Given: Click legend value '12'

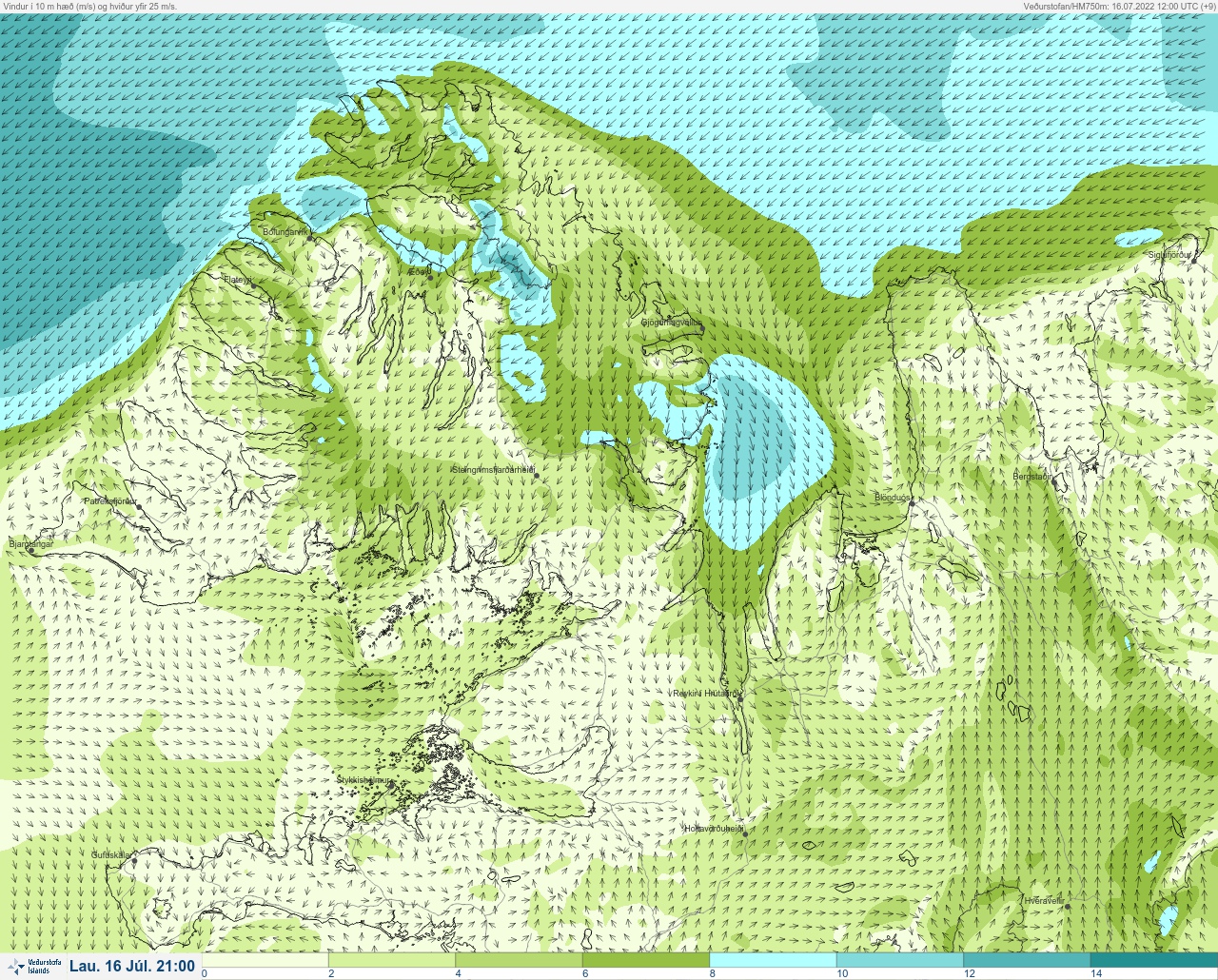Looking at the screenshot, I should tap(969, 973).
